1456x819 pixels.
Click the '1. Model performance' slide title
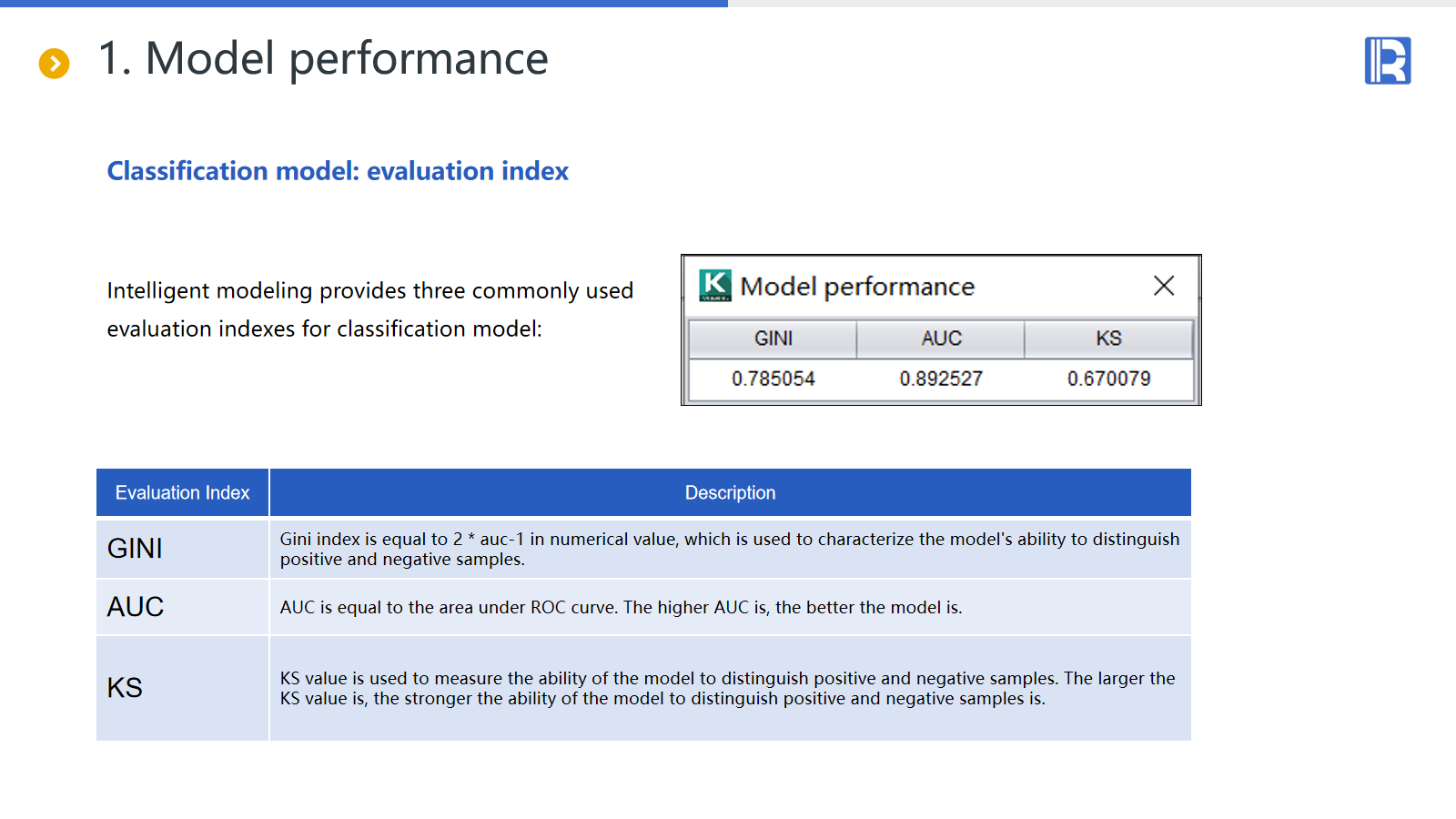point(323,59)
